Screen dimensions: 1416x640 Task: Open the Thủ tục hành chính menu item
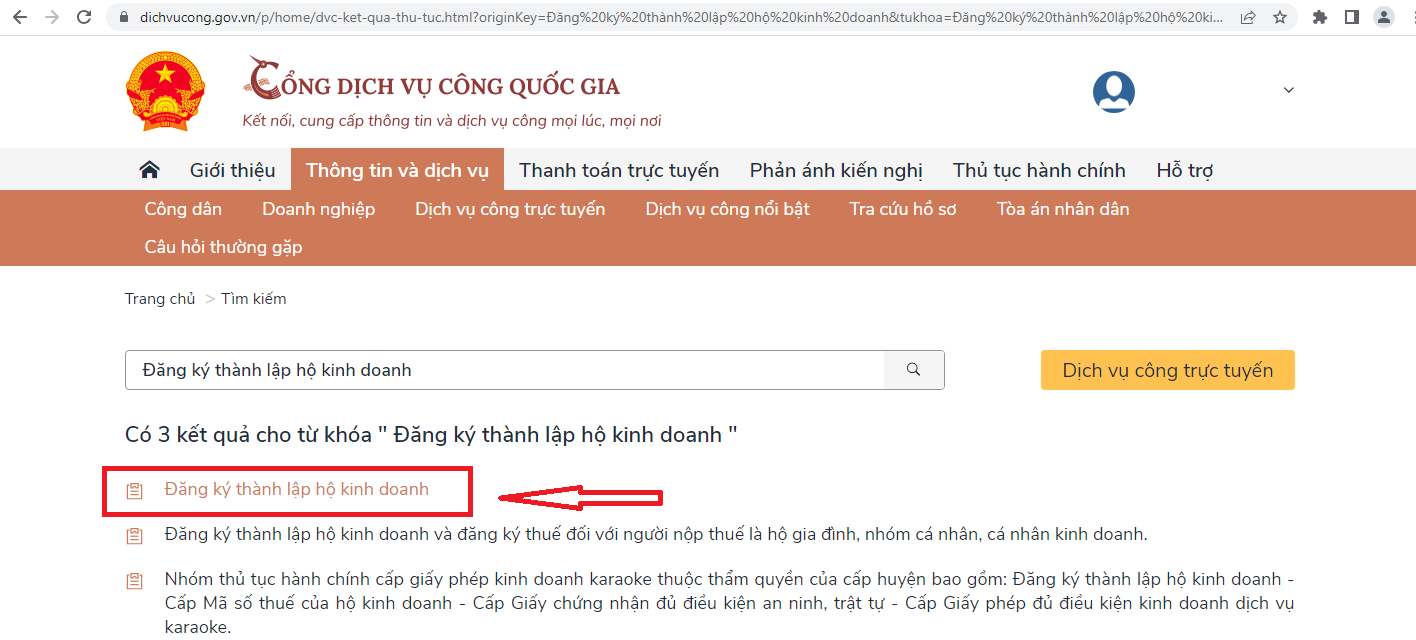(x=1040, y=169)
